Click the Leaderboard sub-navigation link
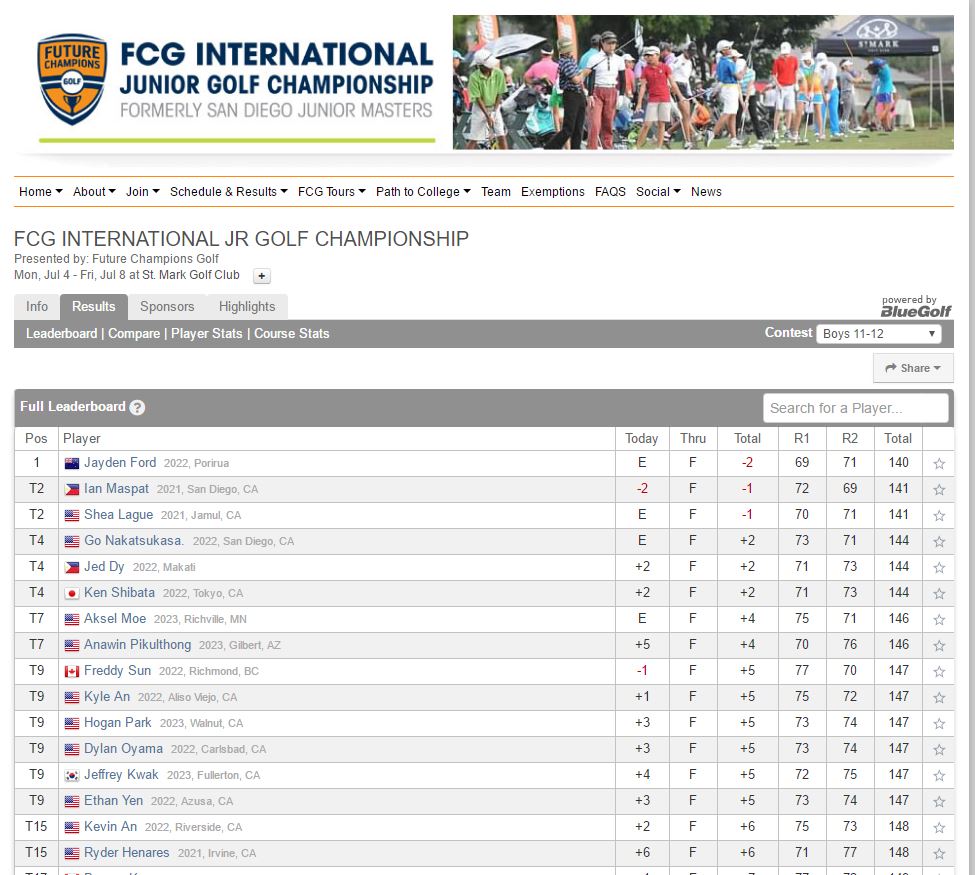Viewport: 975px width, 875px height. [x=62, y=333]
